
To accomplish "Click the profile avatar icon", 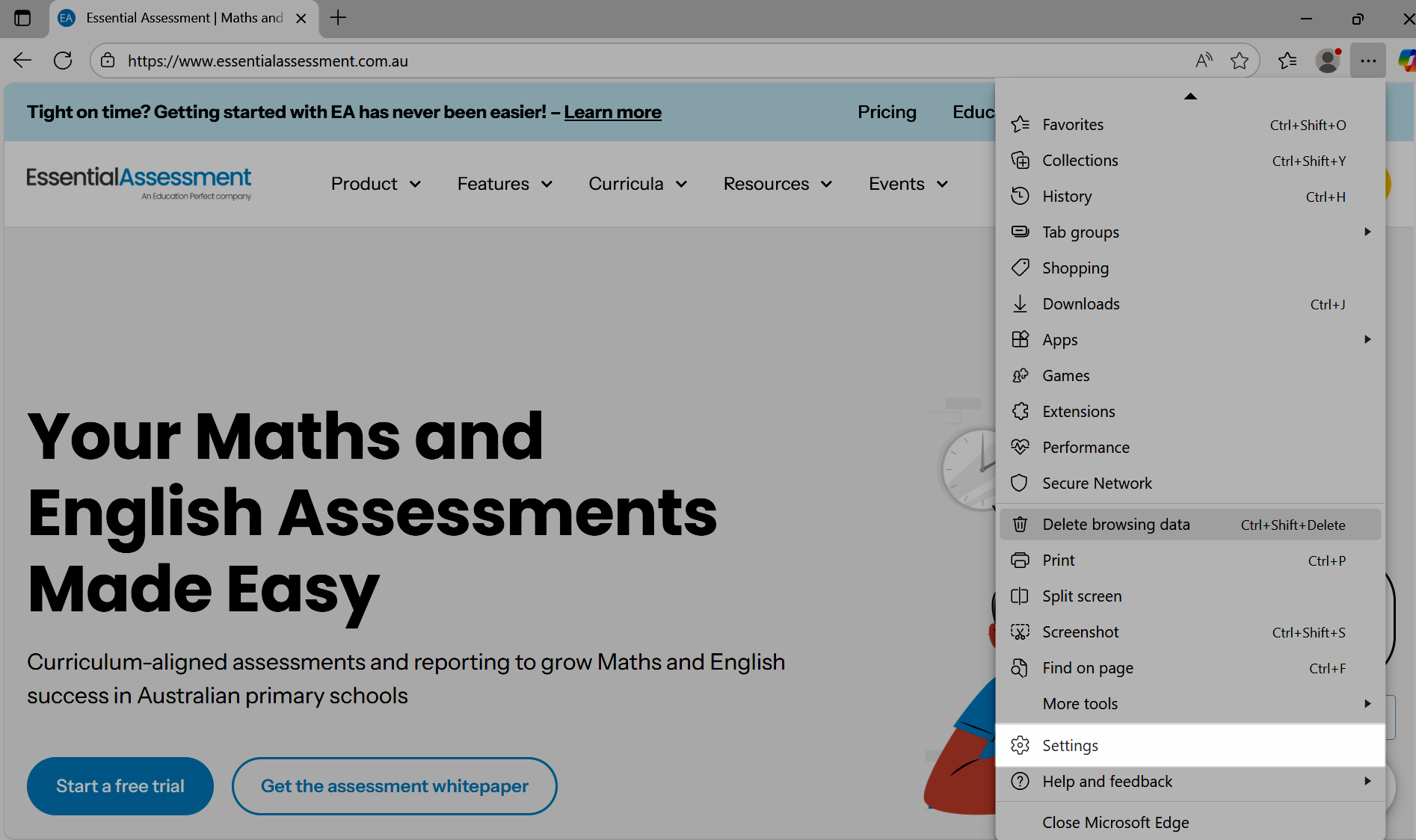I will pos(1328,61).
